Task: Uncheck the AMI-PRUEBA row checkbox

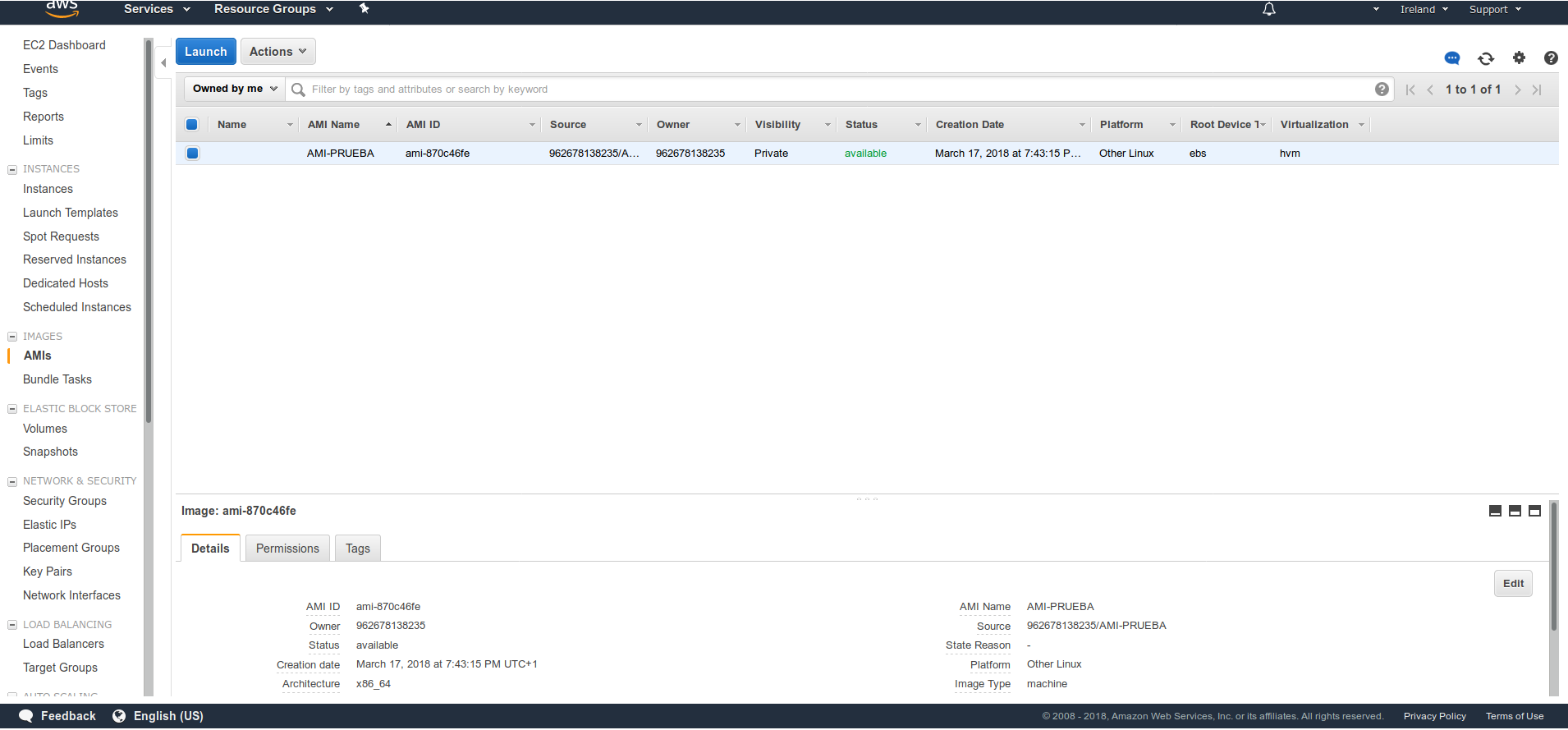Action: [192, 153]
